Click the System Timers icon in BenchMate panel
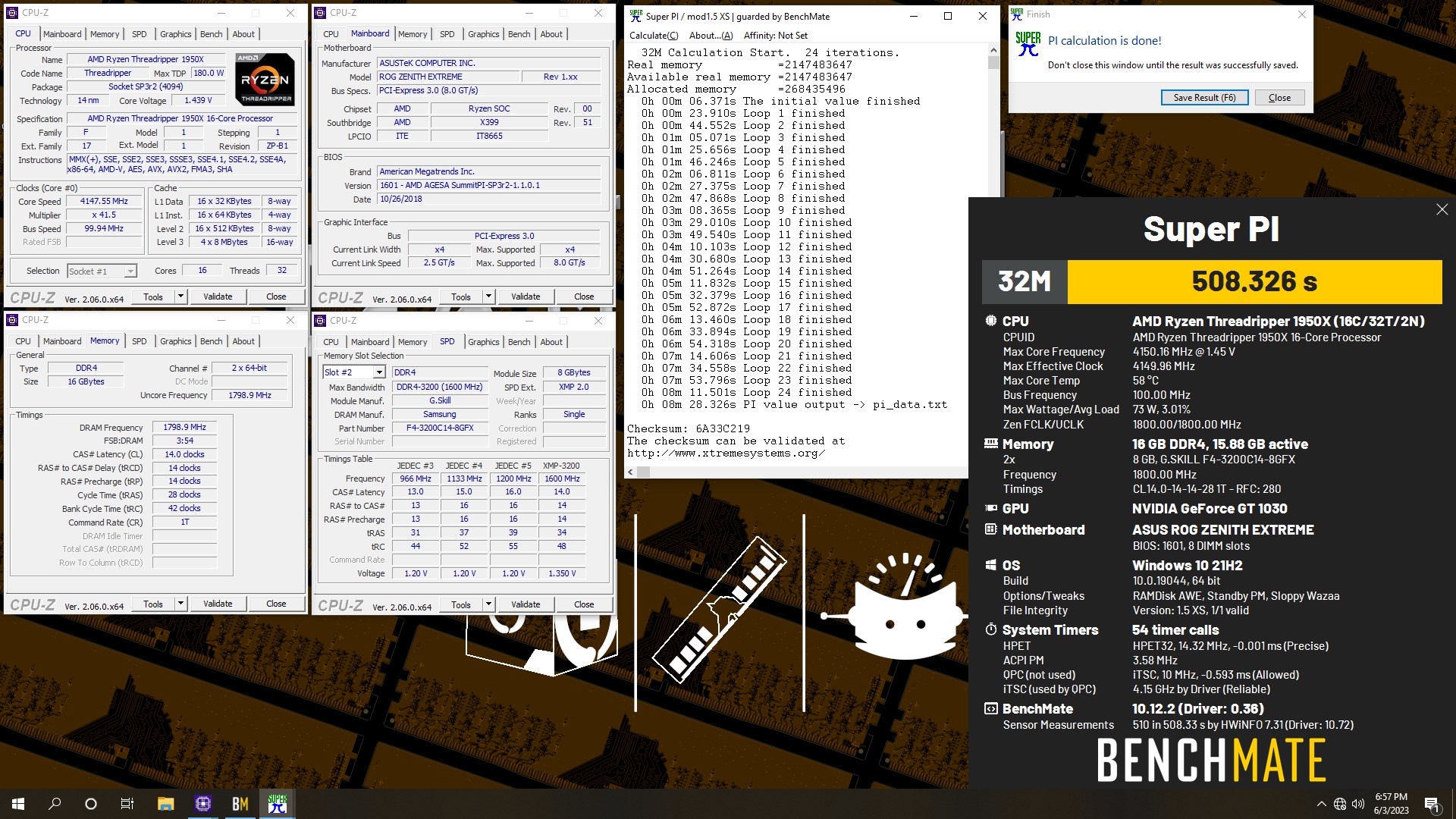 click(990, 629)
